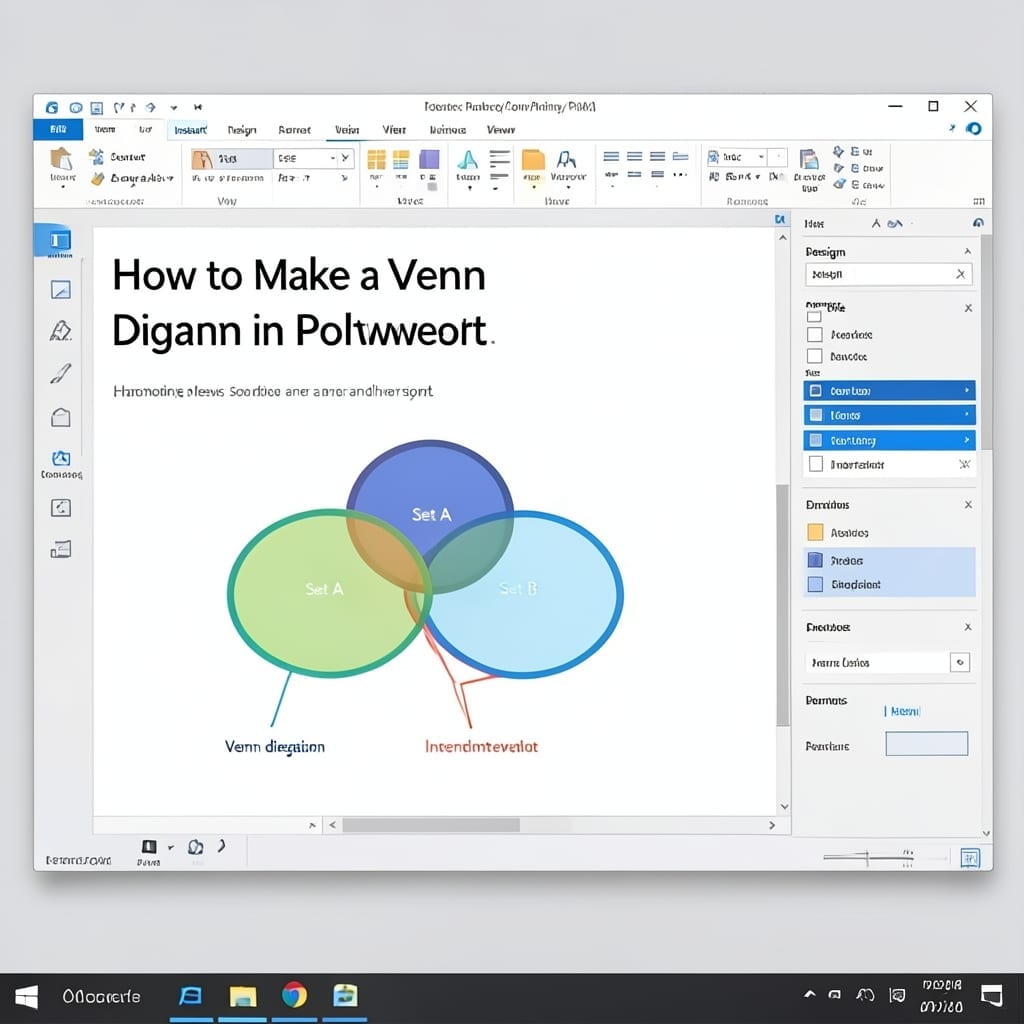Image resolution: width=1024 pixels, height=1024 pixels.
Task: Open the blue File tab
Action: (x=58, y=129)
